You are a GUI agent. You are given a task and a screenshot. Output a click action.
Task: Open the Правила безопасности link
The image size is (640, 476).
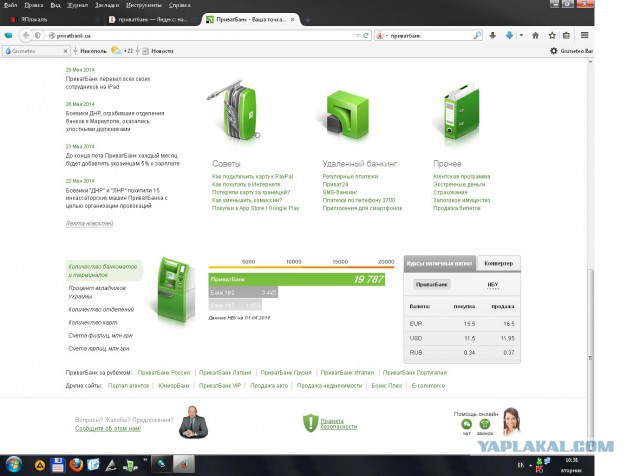338,424
